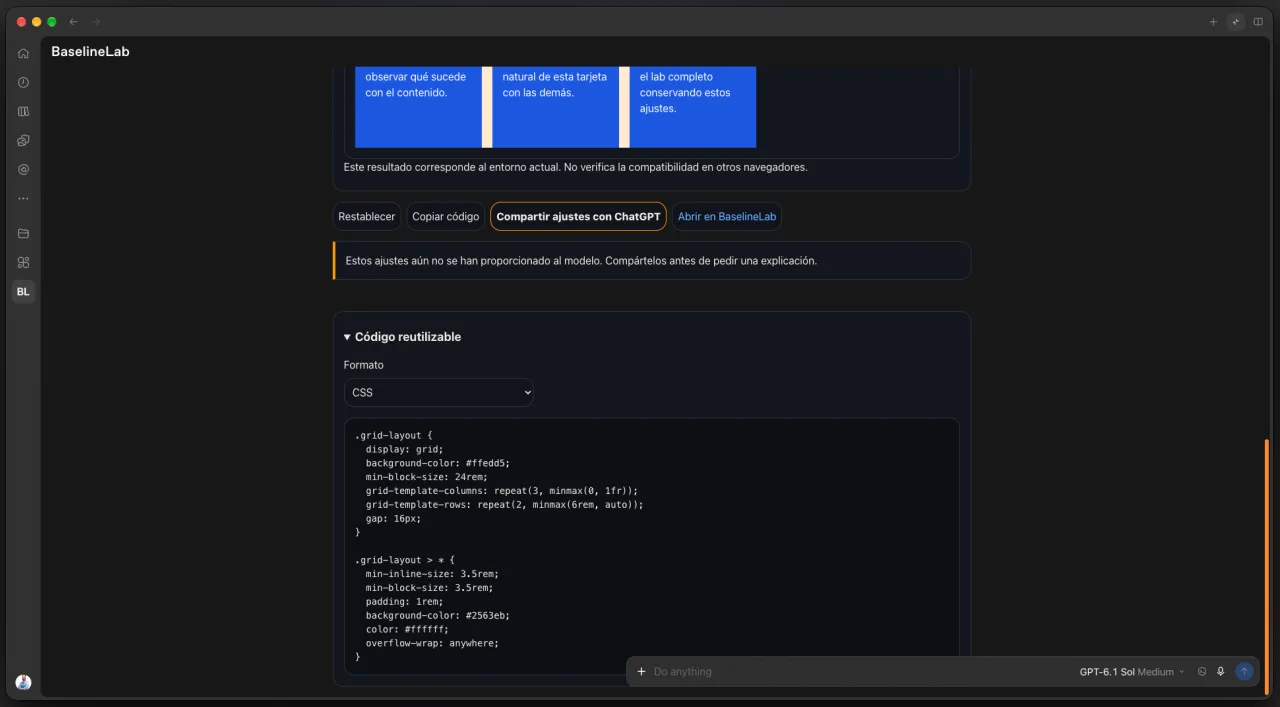Open the Formato CSS dropdown
This screenshot has width=1280, height=707.
tap(439, 392)
